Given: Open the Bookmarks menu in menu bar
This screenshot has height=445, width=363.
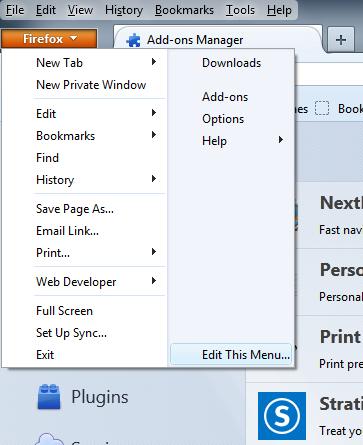Looking at the screenshot, I should (184, 10).
